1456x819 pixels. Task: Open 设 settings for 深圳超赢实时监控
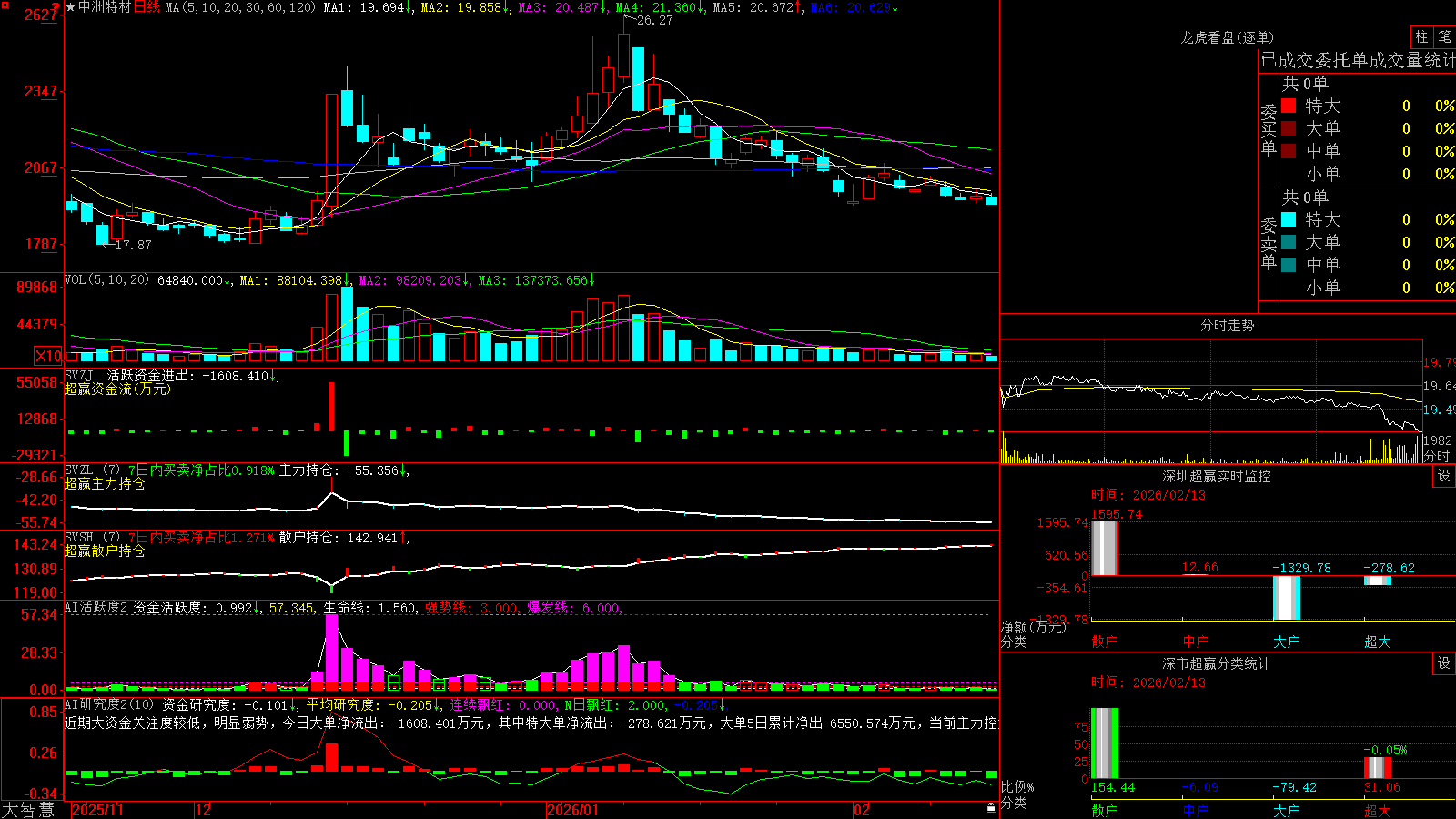(x=1444, y=476)
